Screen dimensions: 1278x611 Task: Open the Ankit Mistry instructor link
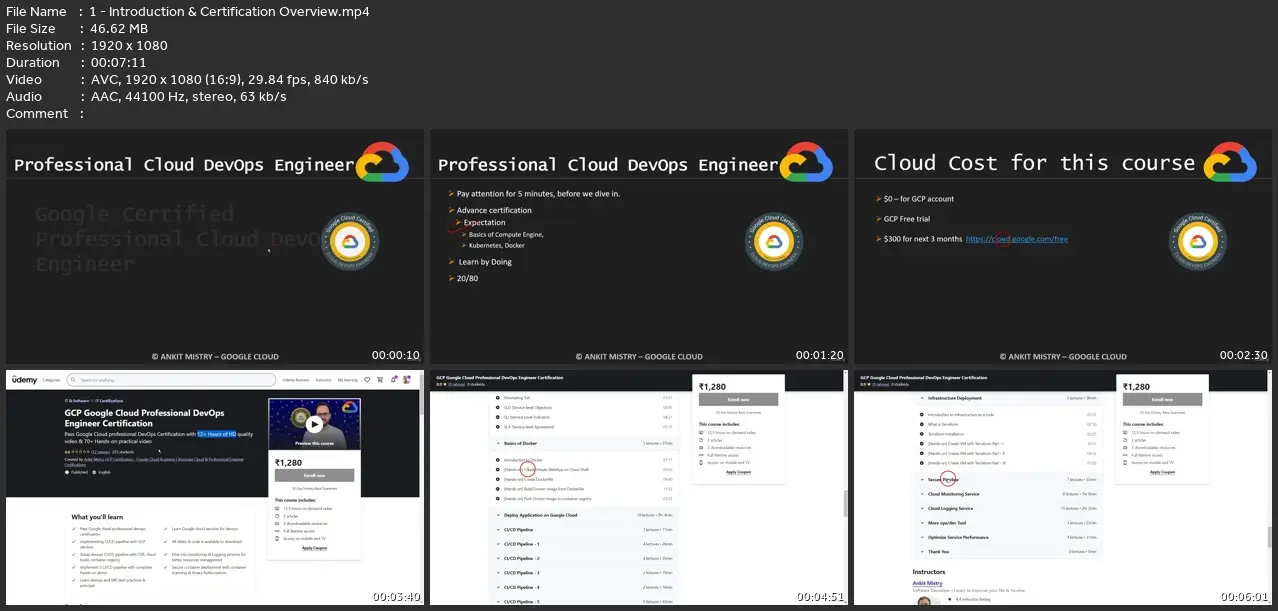(x=928, y=583)
